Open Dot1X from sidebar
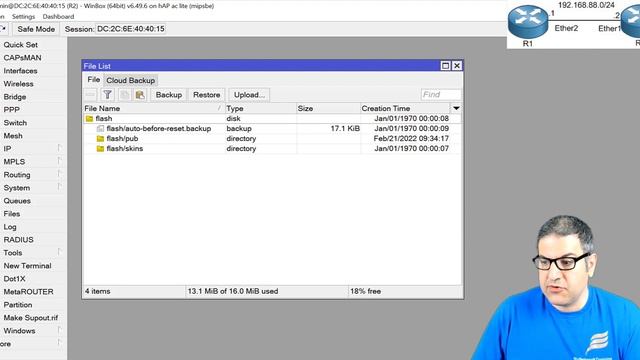640x360 pixels. [14, 279]
